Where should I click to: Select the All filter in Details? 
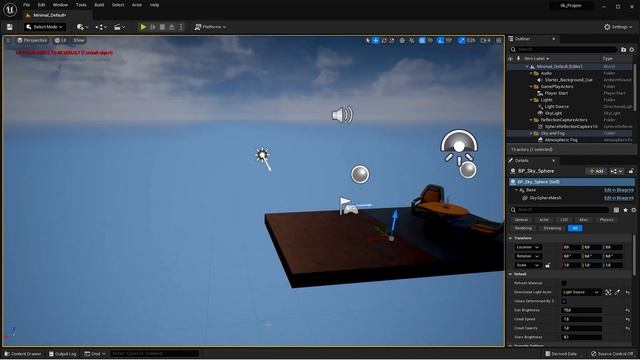pyautogui.click(x=575, y=228)
